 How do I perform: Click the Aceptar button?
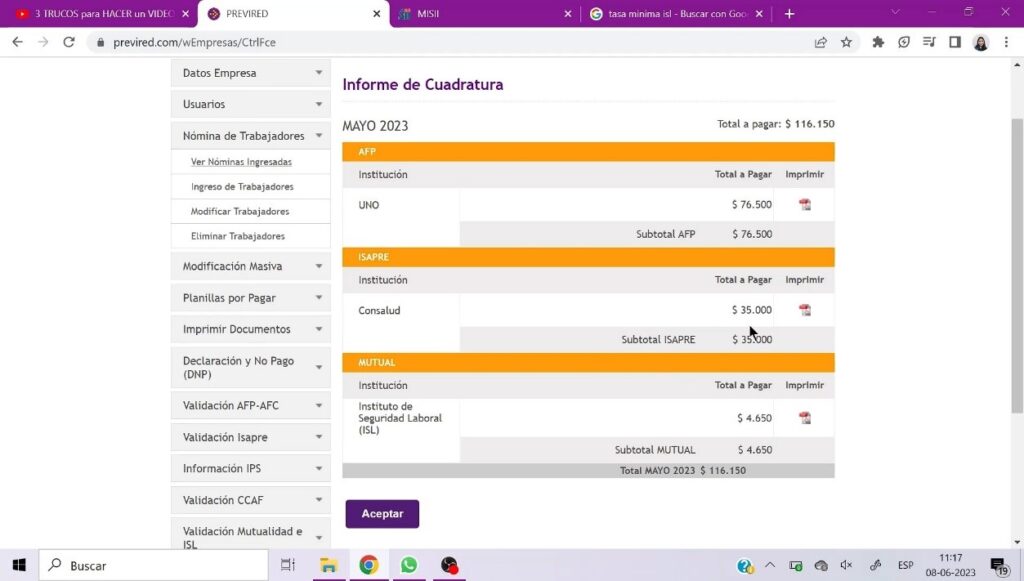click(382, 514)
